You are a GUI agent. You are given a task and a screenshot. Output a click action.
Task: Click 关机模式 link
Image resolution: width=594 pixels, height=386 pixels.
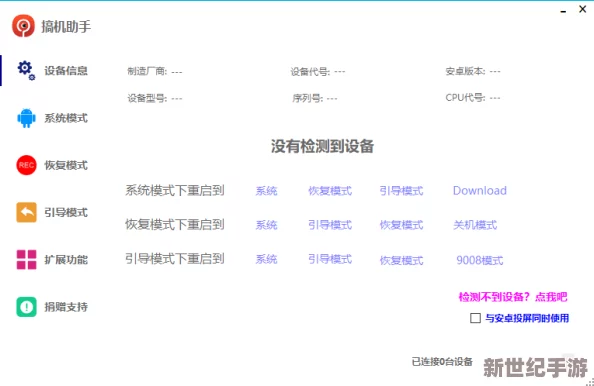(x=475, y=225)
